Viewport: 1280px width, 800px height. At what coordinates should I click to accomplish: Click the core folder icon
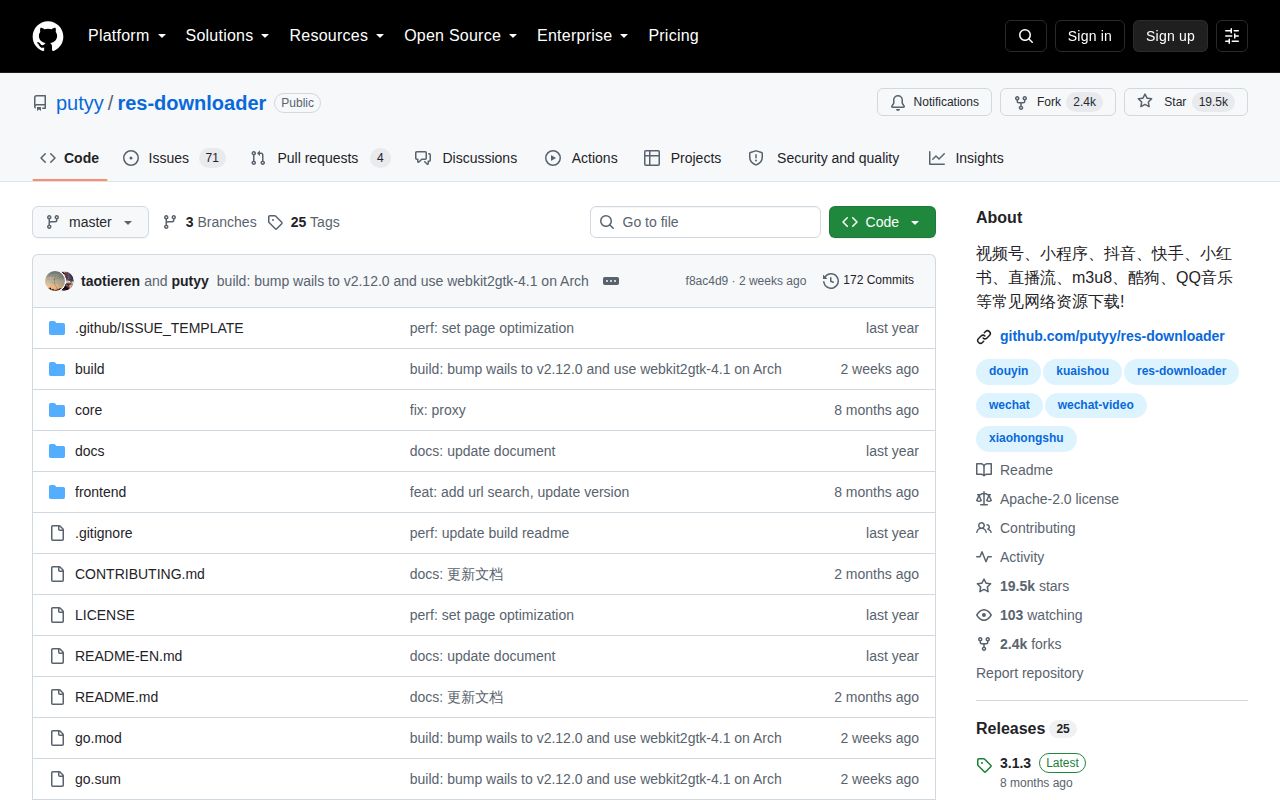click(57, 410)
